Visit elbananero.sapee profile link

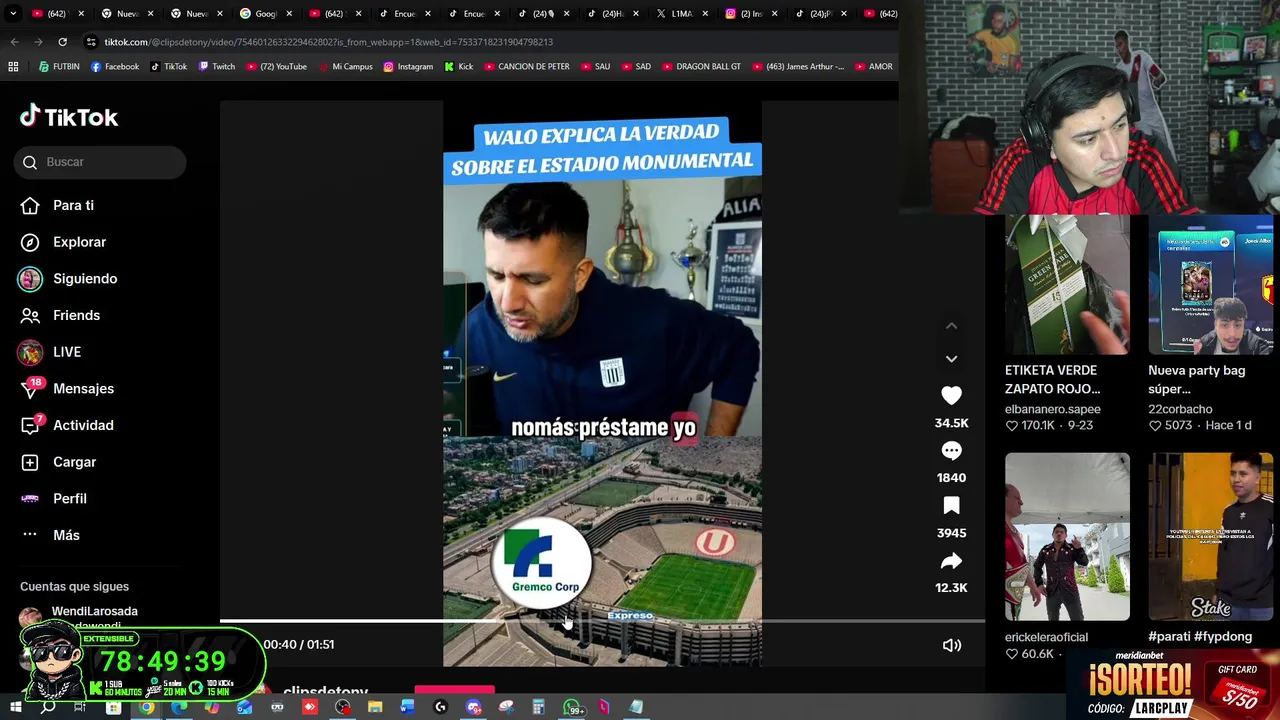(x=1053, y=409)
